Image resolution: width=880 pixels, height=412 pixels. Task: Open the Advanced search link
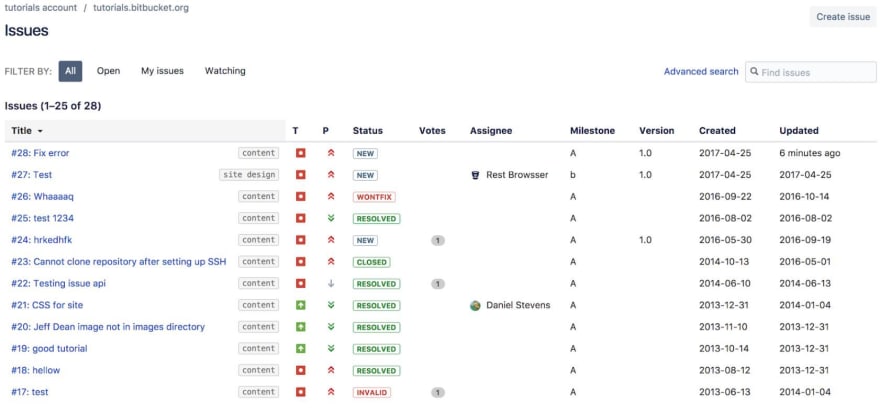pos(701,71)
